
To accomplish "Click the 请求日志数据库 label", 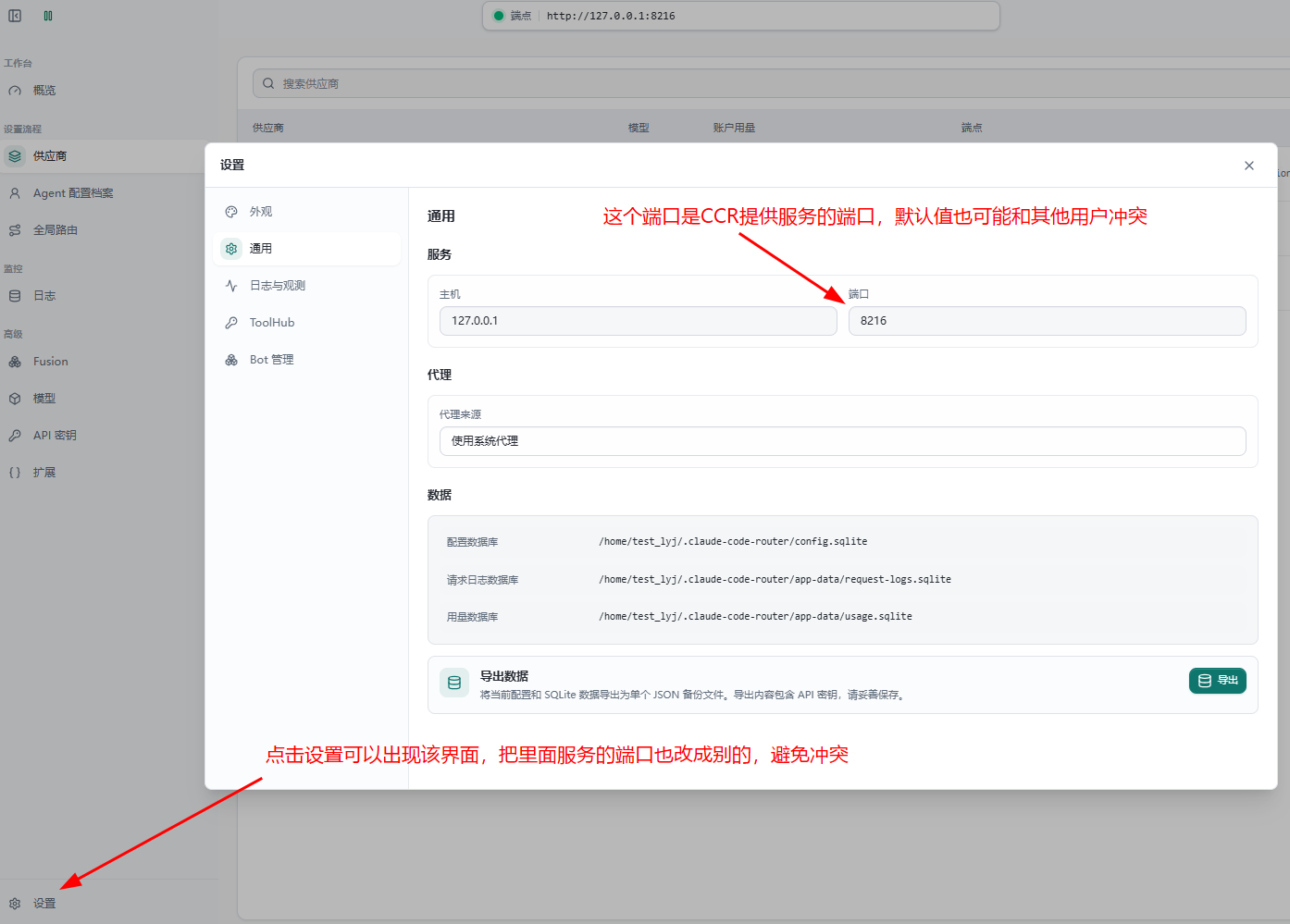I will coord(482,580).
